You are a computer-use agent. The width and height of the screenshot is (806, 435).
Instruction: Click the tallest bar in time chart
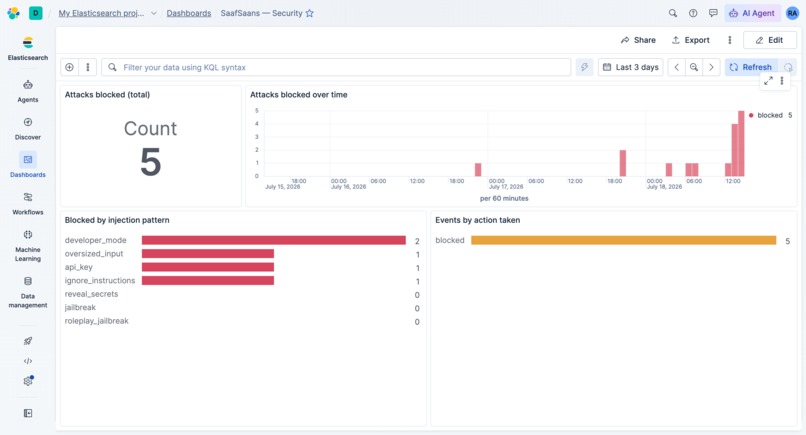tap(741, 143)
